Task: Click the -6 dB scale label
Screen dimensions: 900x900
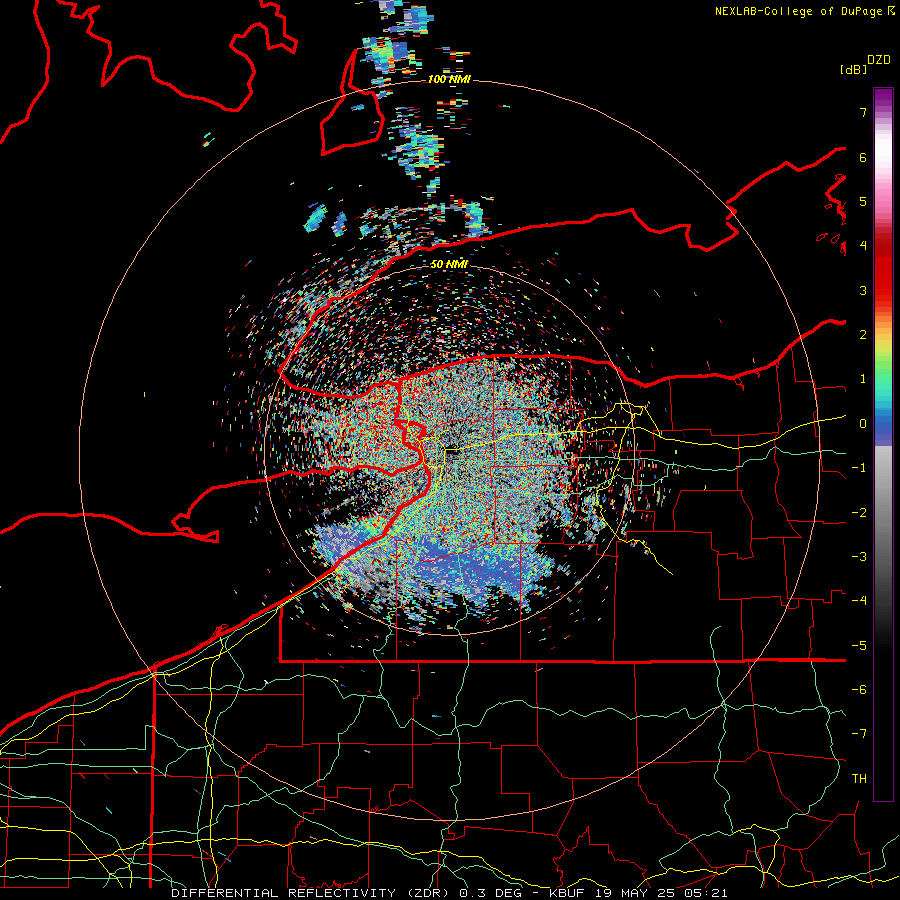Action: pyautogui.click(x=859, y=690)
